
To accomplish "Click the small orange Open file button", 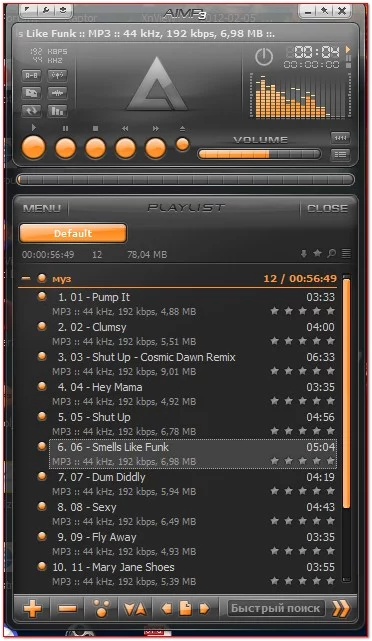I will point(182,144).
